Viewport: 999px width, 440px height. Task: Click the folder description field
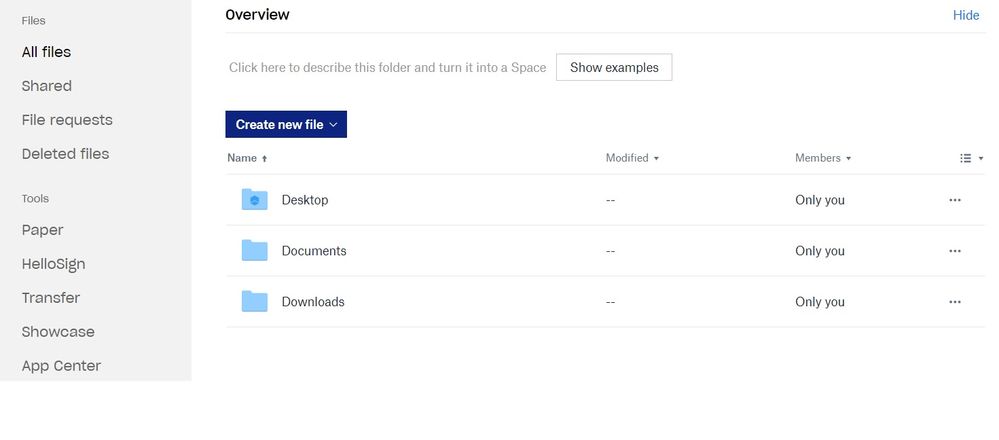point(387,68)
